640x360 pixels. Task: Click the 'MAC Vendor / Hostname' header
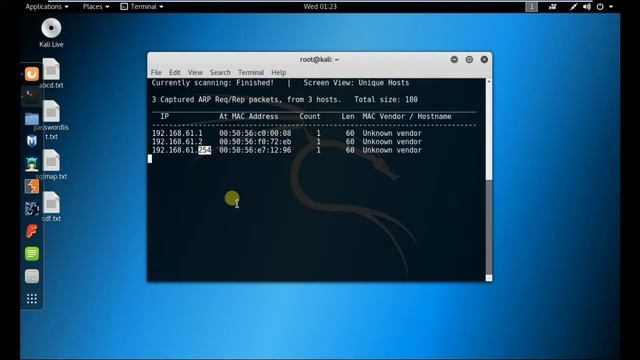407,116
